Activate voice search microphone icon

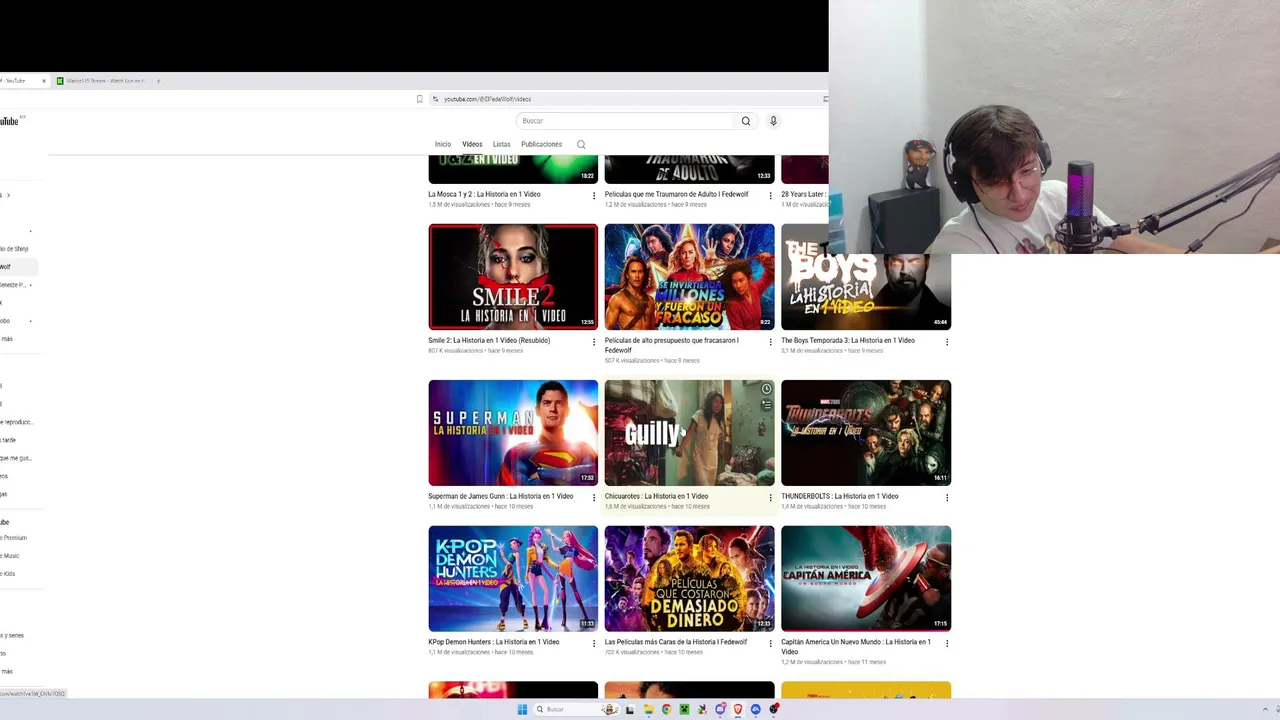(773, 121)
